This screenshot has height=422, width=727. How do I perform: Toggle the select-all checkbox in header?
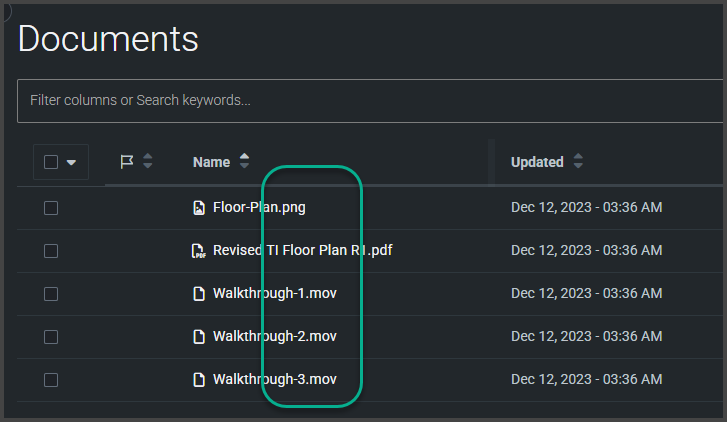tap(51, 162)
